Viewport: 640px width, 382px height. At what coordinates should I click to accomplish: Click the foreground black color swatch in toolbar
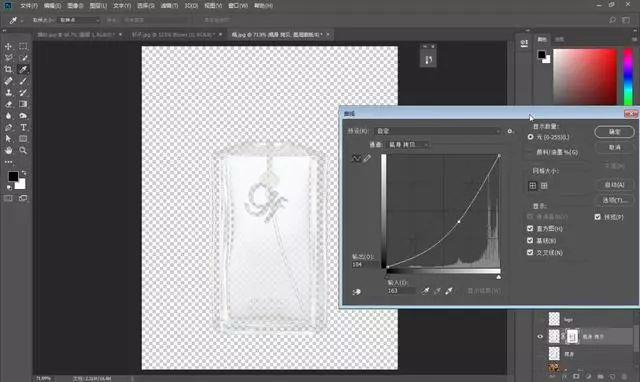pyautogui.click(x=13, y=176)
